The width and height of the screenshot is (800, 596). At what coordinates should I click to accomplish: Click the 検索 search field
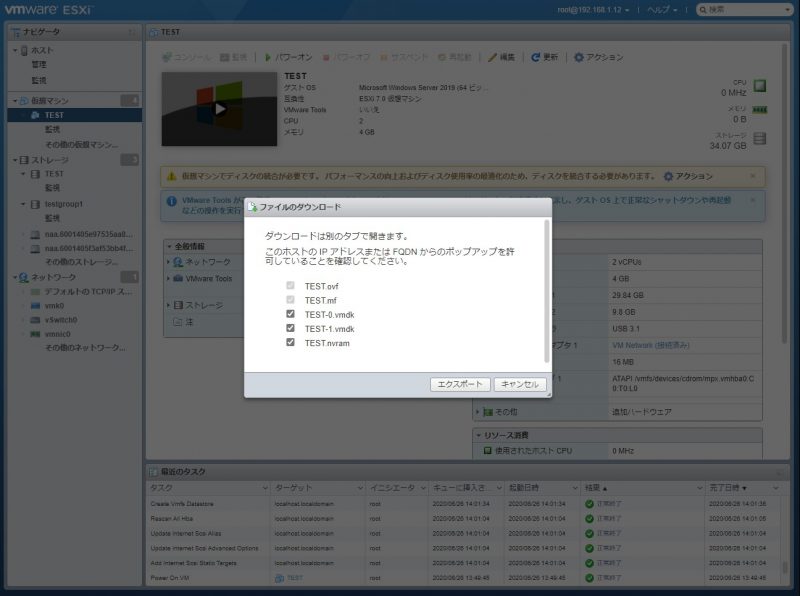pos(744,10)
